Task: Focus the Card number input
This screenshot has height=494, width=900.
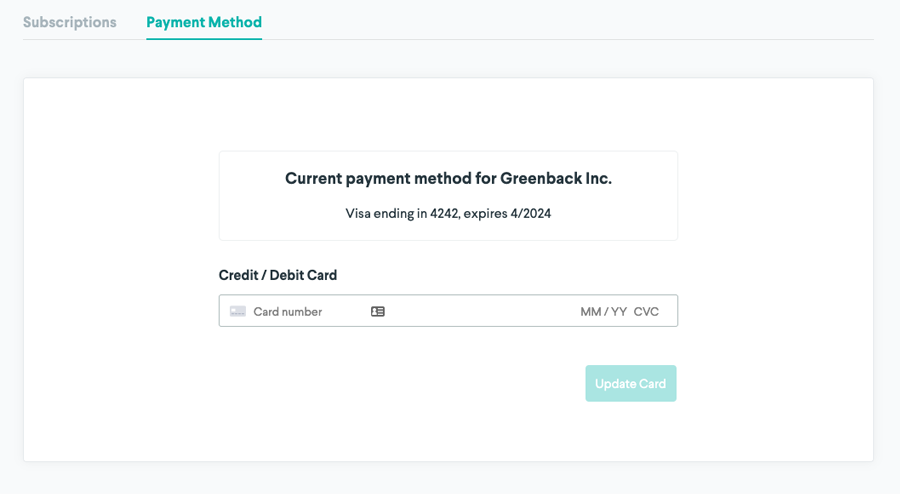Action: (300, 312)
